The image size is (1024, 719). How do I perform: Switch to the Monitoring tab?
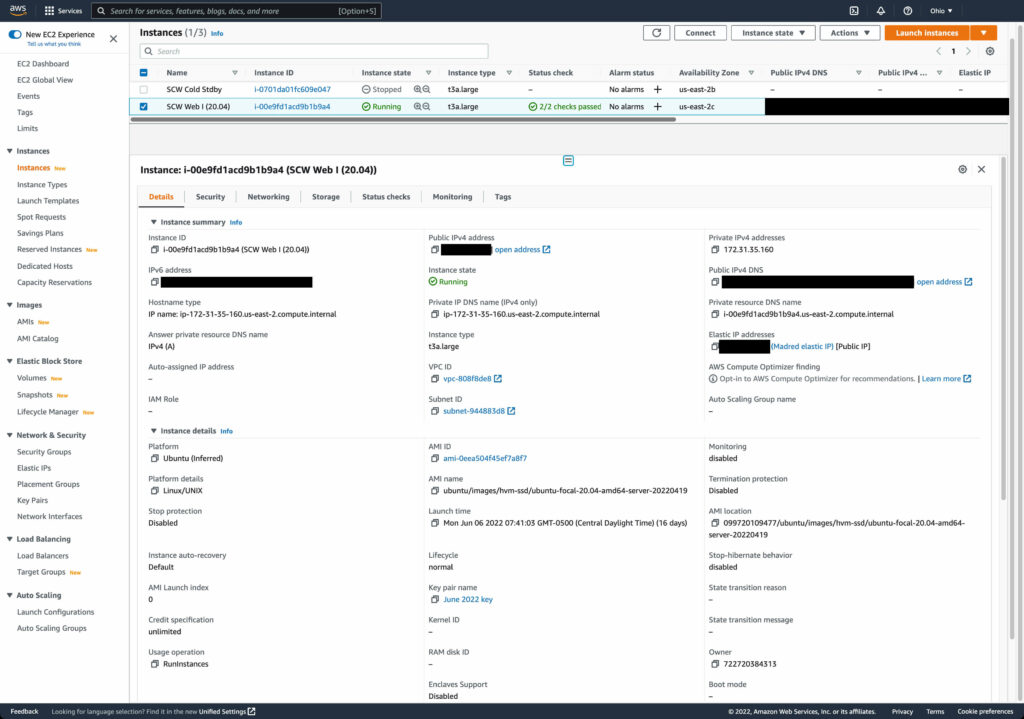point(452,197)
